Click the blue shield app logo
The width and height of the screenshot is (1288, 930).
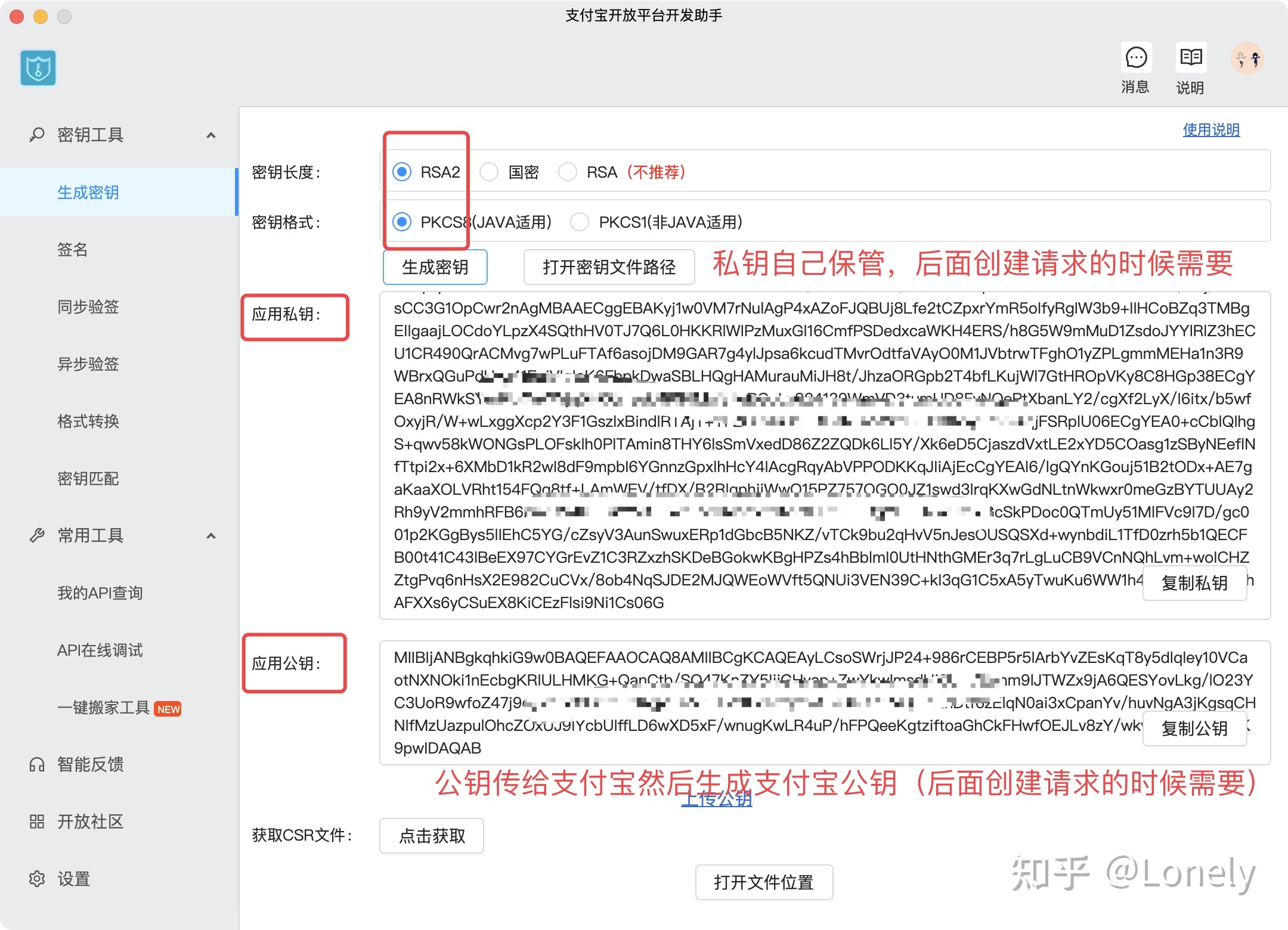38,68
